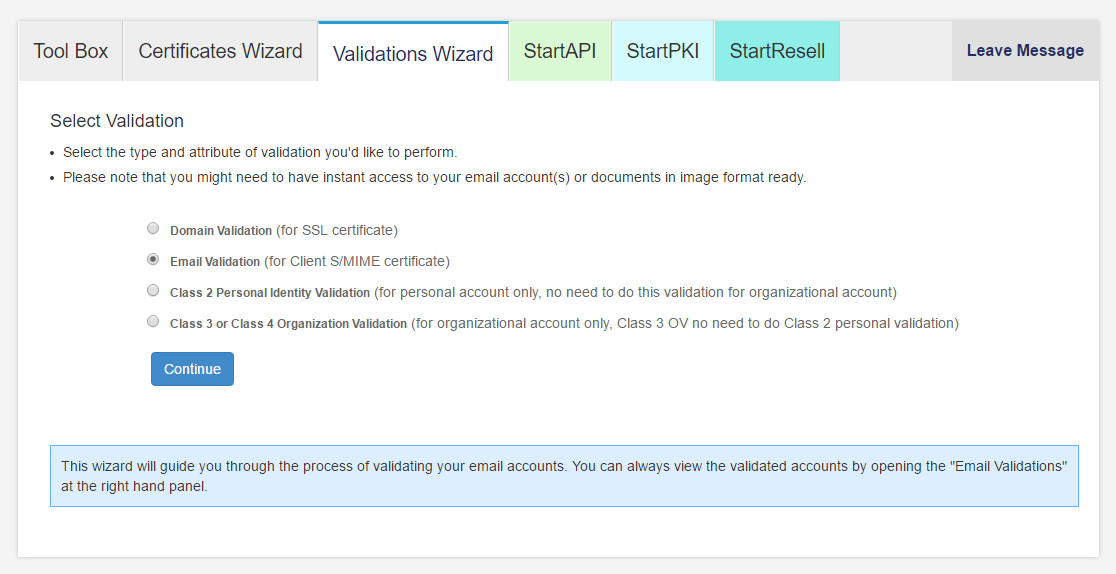Switch to the Certificates Wizard tab
The height and width of the screenshot is (574, 1116).
(220, 51)
